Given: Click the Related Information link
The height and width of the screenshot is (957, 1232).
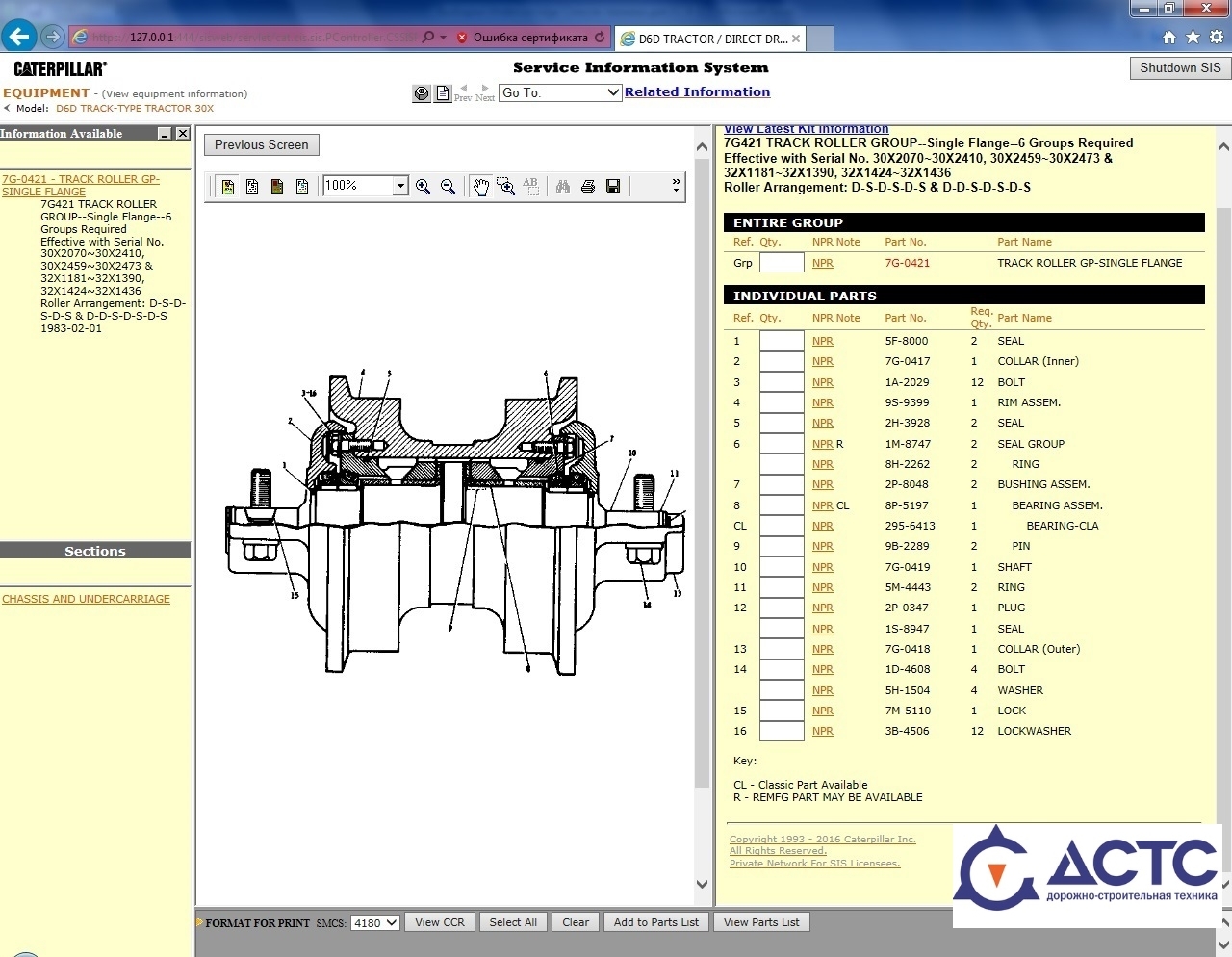Looking at the screenshot, I should click(697, 92).
